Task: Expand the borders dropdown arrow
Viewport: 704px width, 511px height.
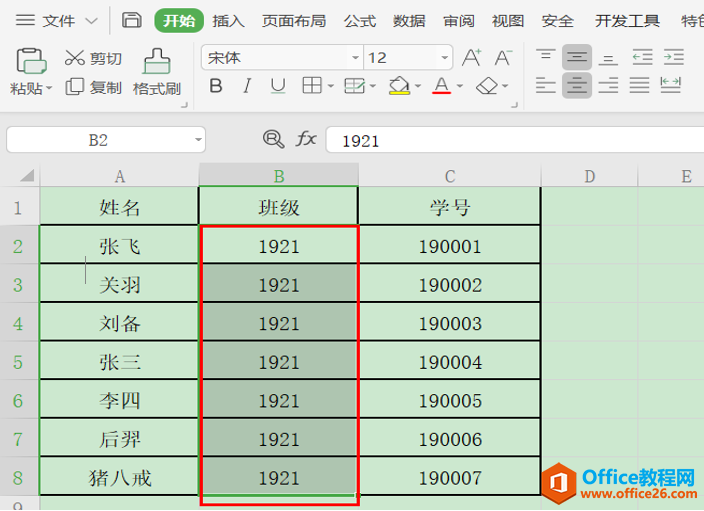Action: tap(330, 86)
